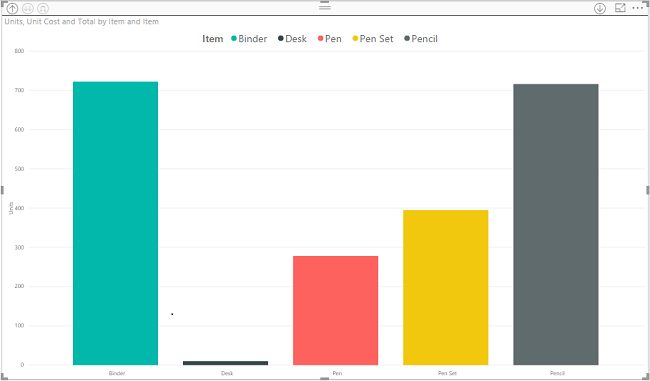The width and height of the screenshot is (650, 381).
Task: Click the Pen legend label
Action: pyautogui.click(x=333, y=39)
